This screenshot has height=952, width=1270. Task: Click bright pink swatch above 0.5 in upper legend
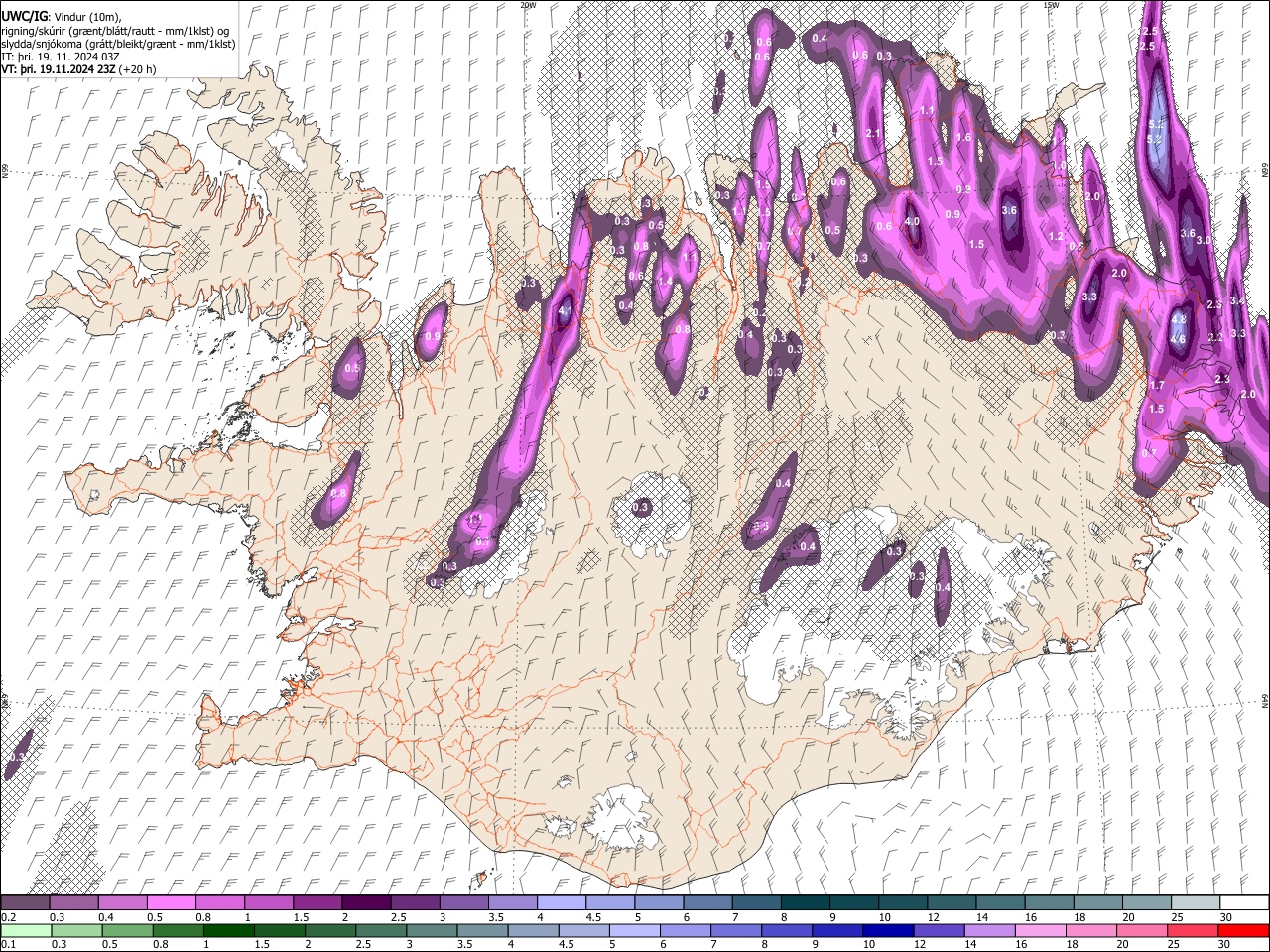pos(171,902)
